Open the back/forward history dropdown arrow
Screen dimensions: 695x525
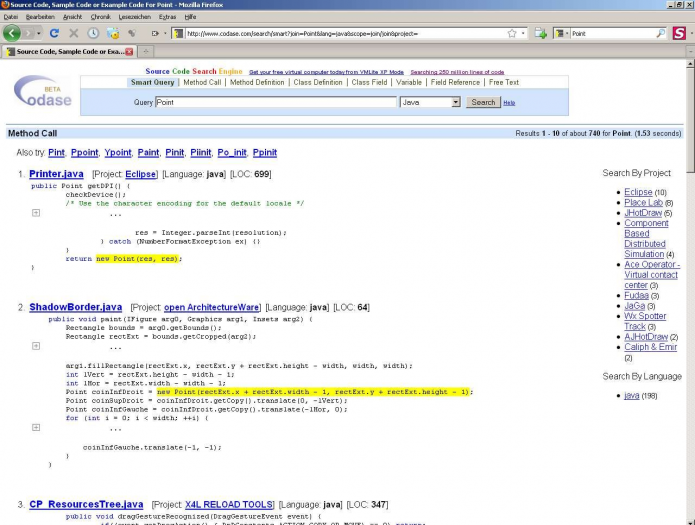tap(39, 33)
